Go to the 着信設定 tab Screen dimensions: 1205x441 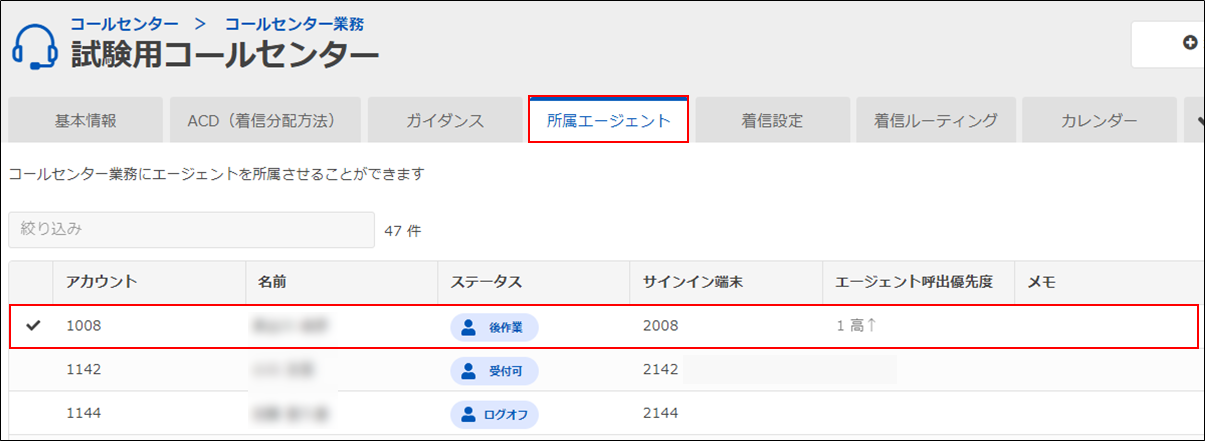(x=772, y=121)
